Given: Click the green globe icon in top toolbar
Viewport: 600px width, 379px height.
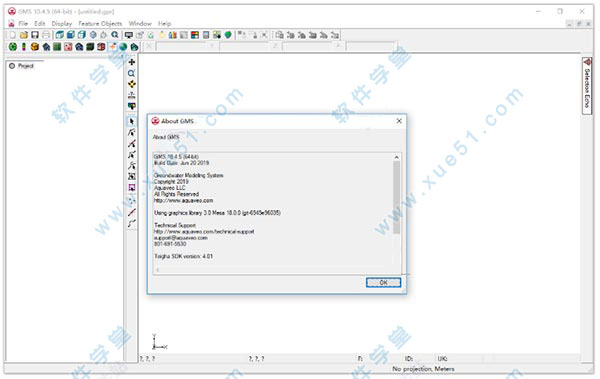Looking at the screenshot, I should pos(228,35).
